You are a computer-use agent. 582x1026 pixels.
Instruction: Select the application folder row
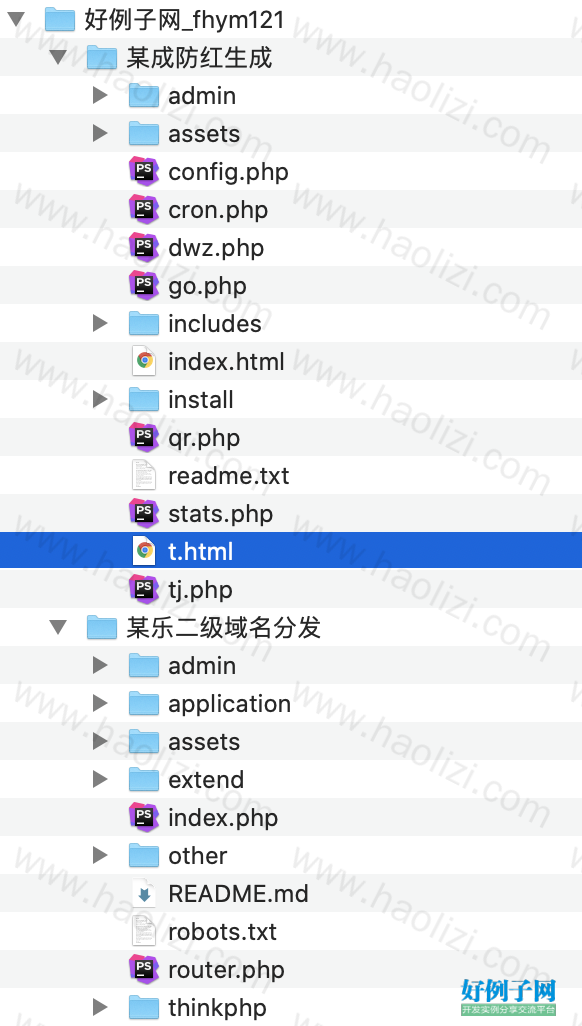291,703
